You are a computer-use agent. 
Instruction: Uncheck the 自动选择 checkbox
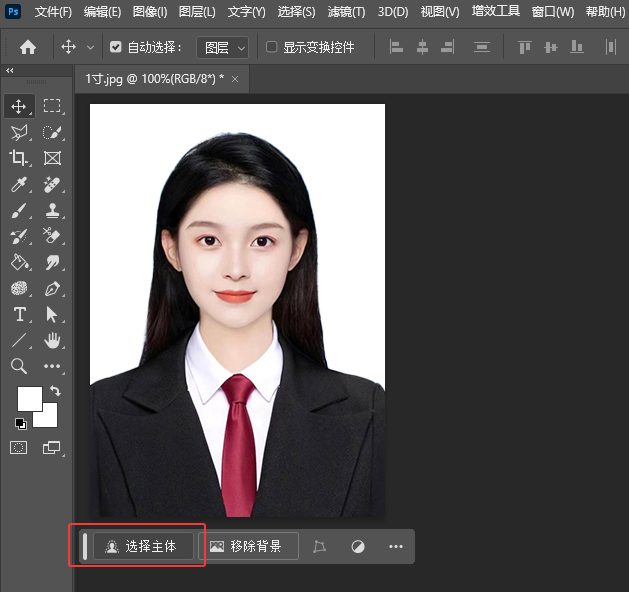[x=116, y=47]
